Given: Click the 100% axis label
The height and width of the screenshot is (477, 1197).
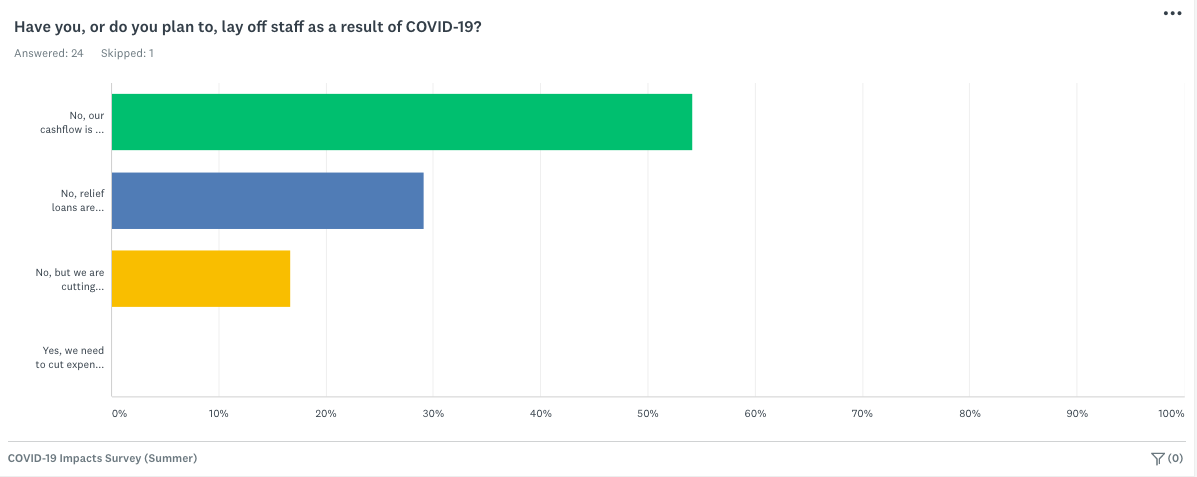Looking at the screenshot, I should pyautogui.click(x=1171, y=414).
